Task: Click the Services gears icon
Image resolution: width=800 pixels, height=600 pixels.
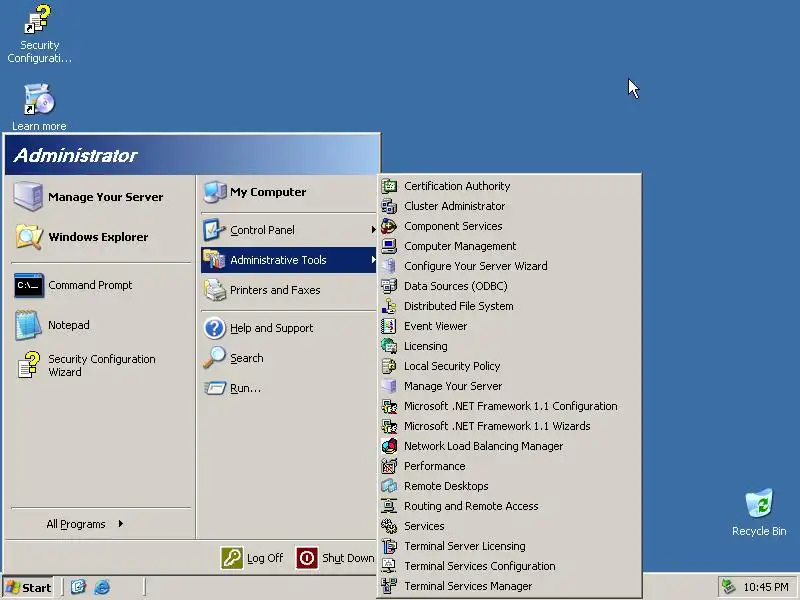Action: coord(389,526)
